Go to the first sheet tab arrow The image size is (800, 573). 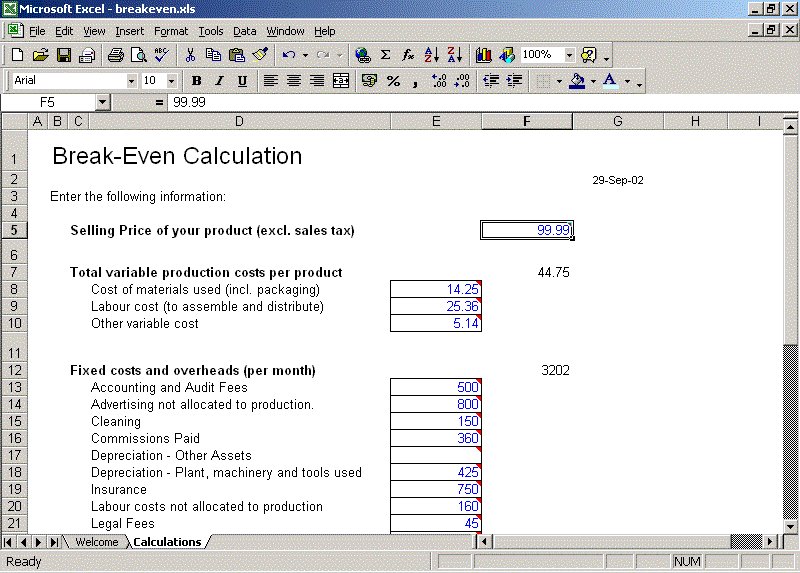(8, 542)
